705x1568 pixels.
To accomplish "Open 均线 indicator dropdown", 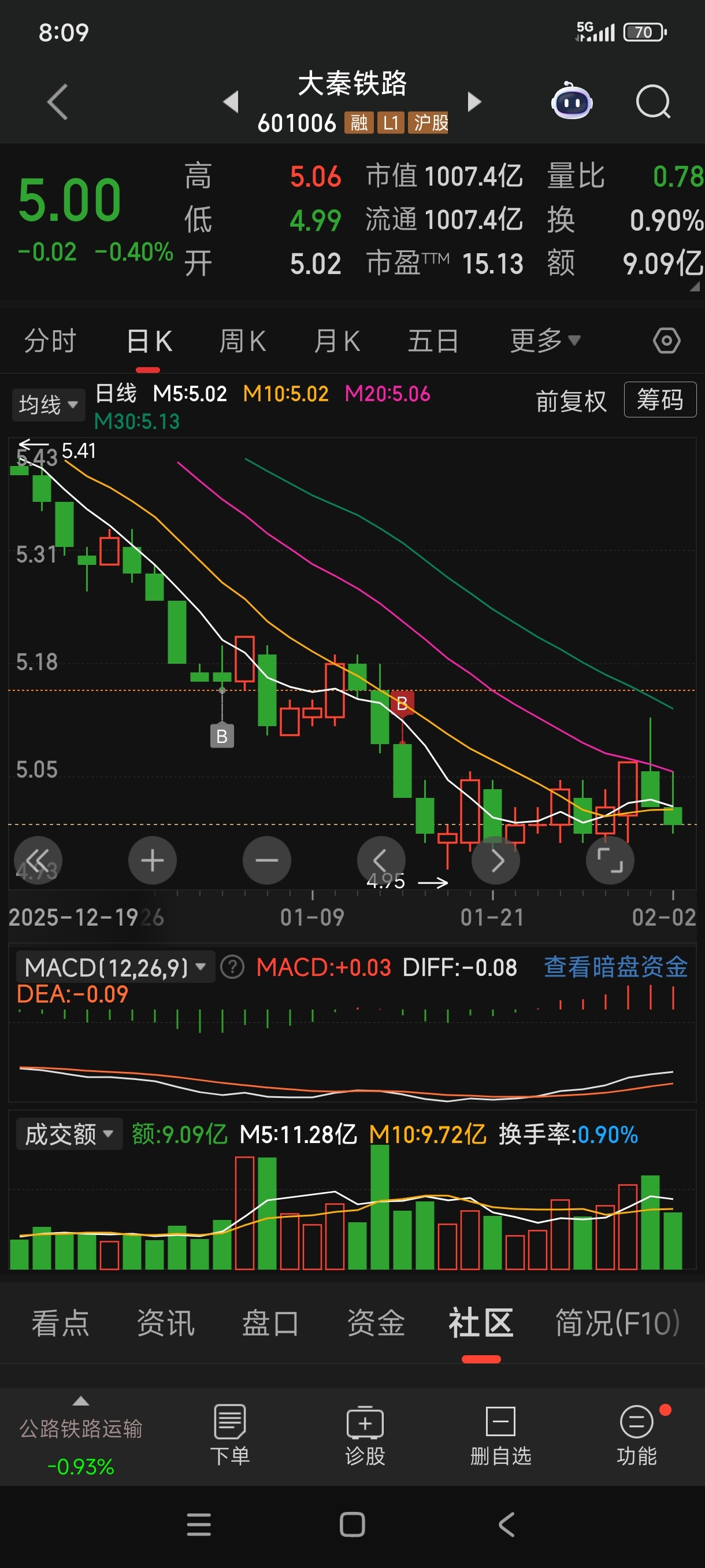I will pos(48,404).
